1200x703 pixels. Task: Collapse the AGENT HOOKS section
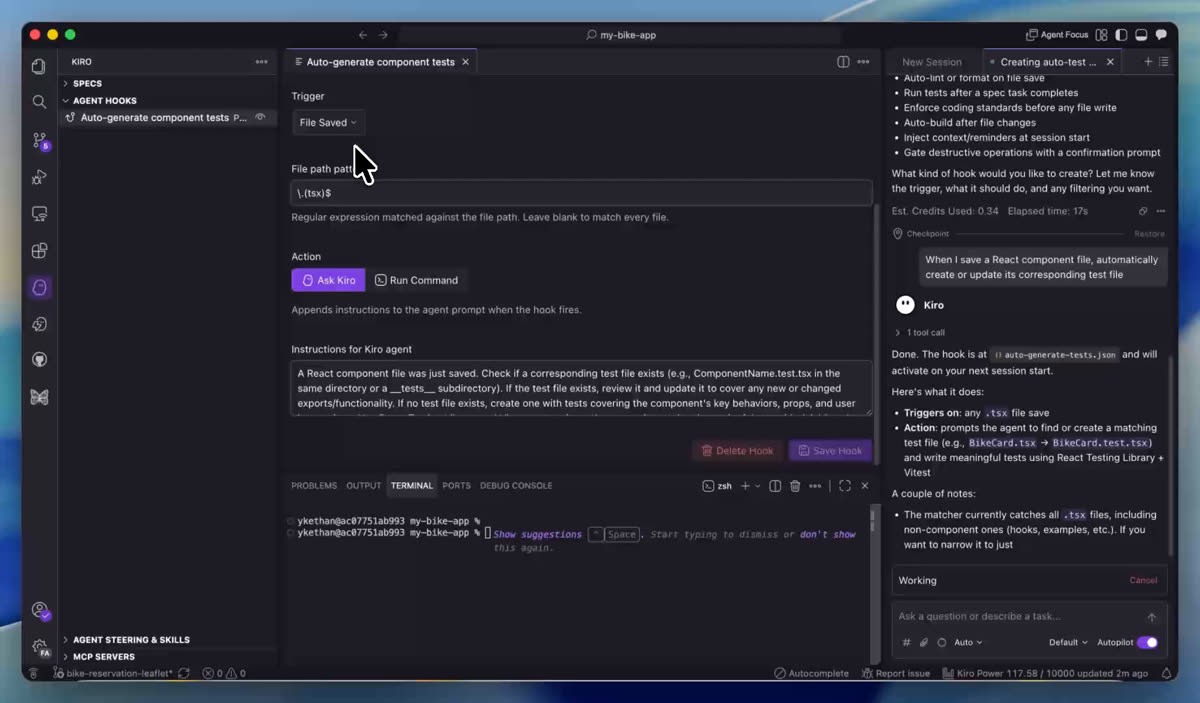(105, 101)
